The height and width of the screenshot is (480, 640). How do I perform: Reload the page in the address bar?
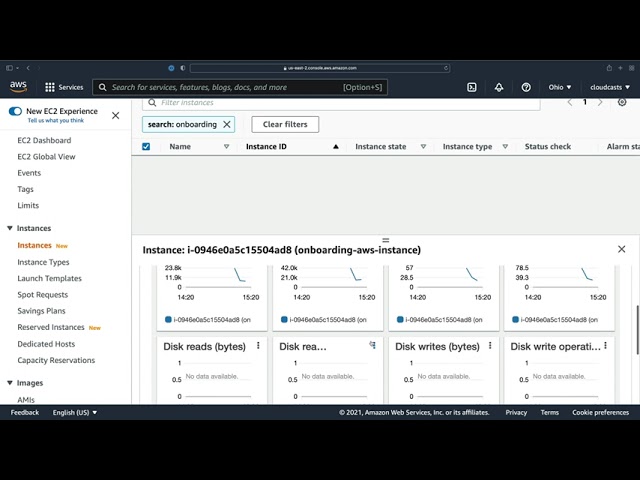tap(446, 68)
